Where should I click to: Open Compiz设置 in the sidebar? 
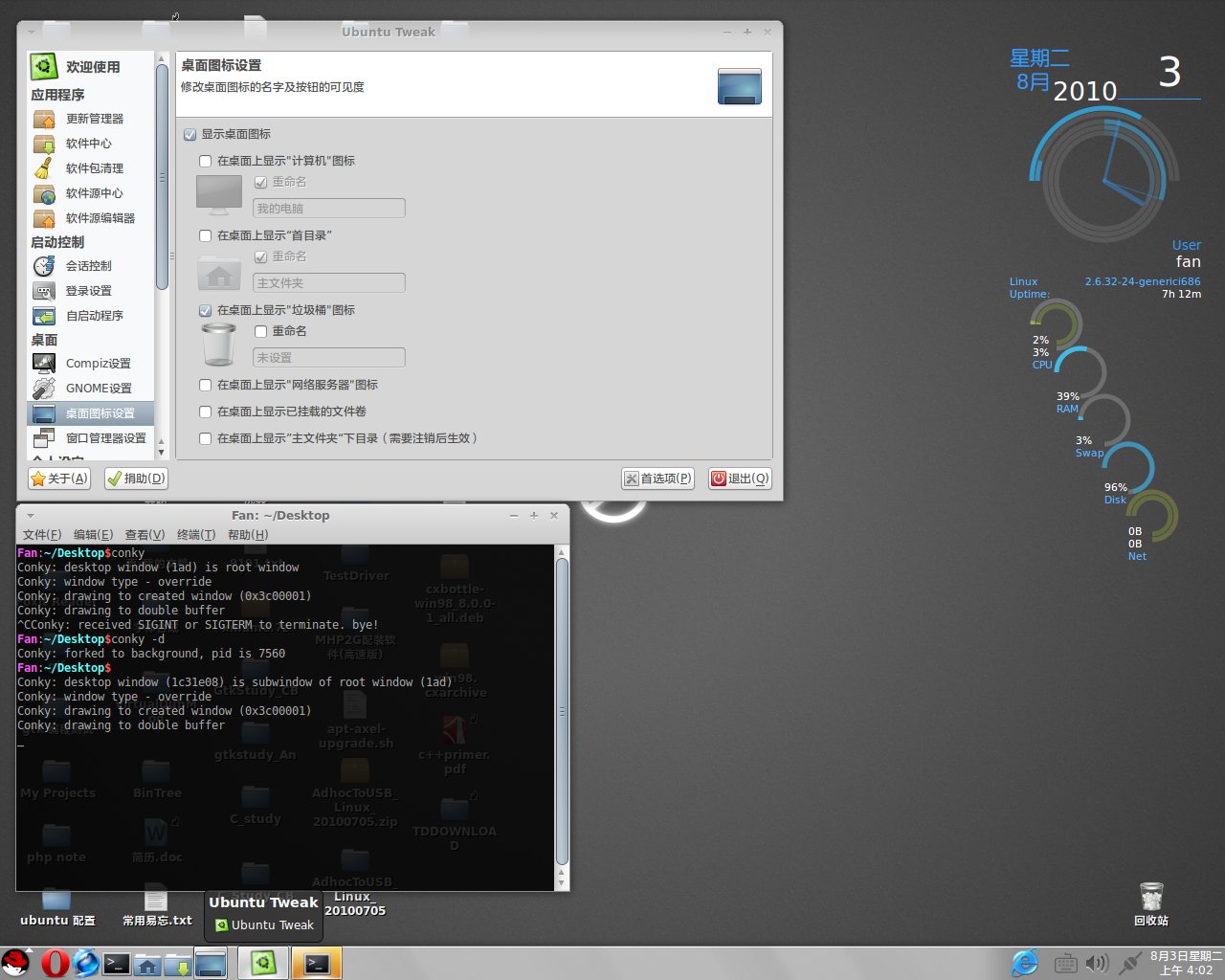[x=91, y=364]
